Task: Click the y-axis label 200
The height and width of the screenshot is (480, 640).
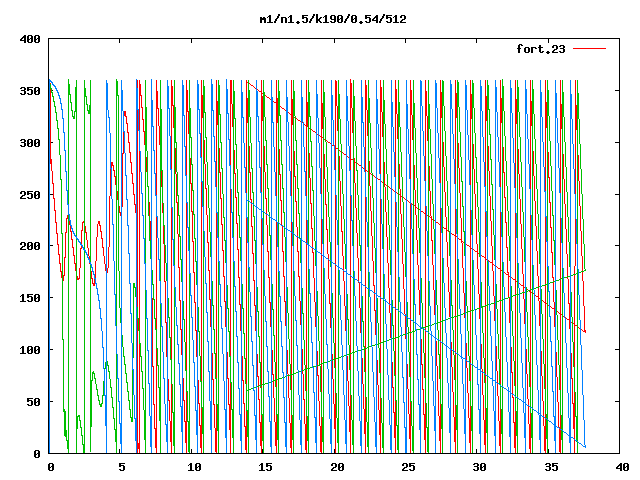Action: coord(30,246)
